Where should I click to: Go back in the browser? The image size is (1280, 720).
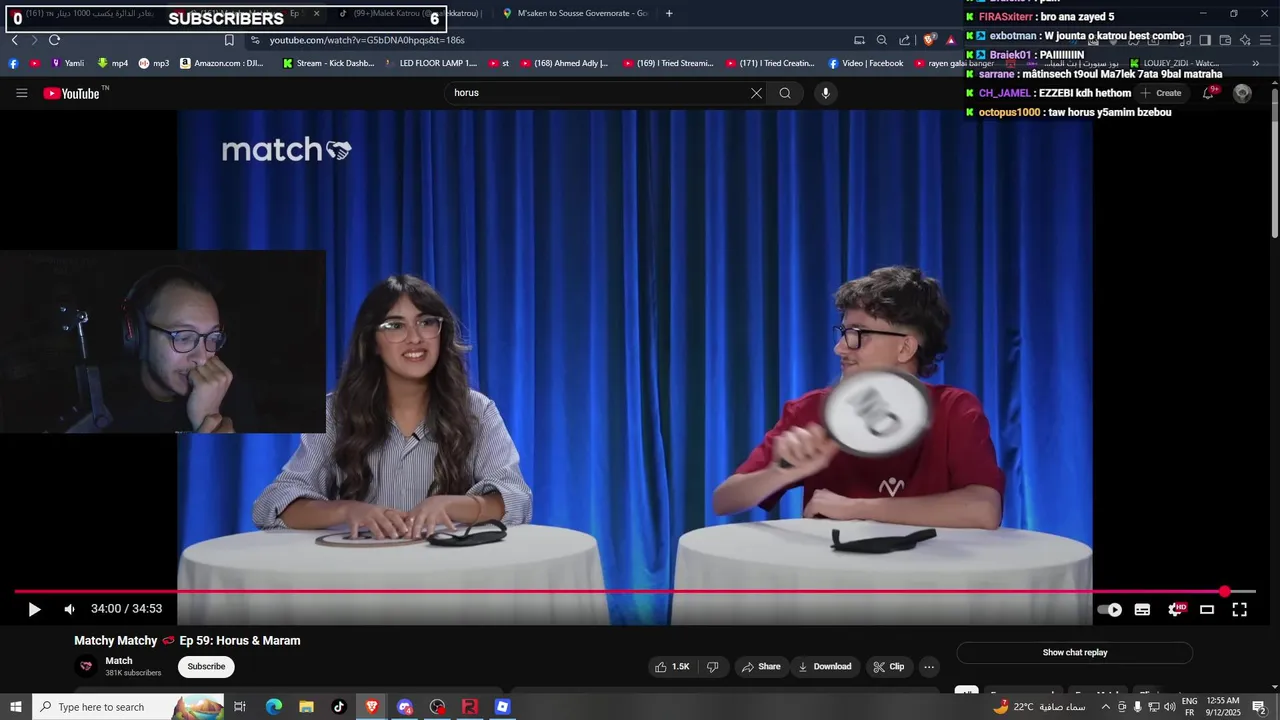[14, 40]
